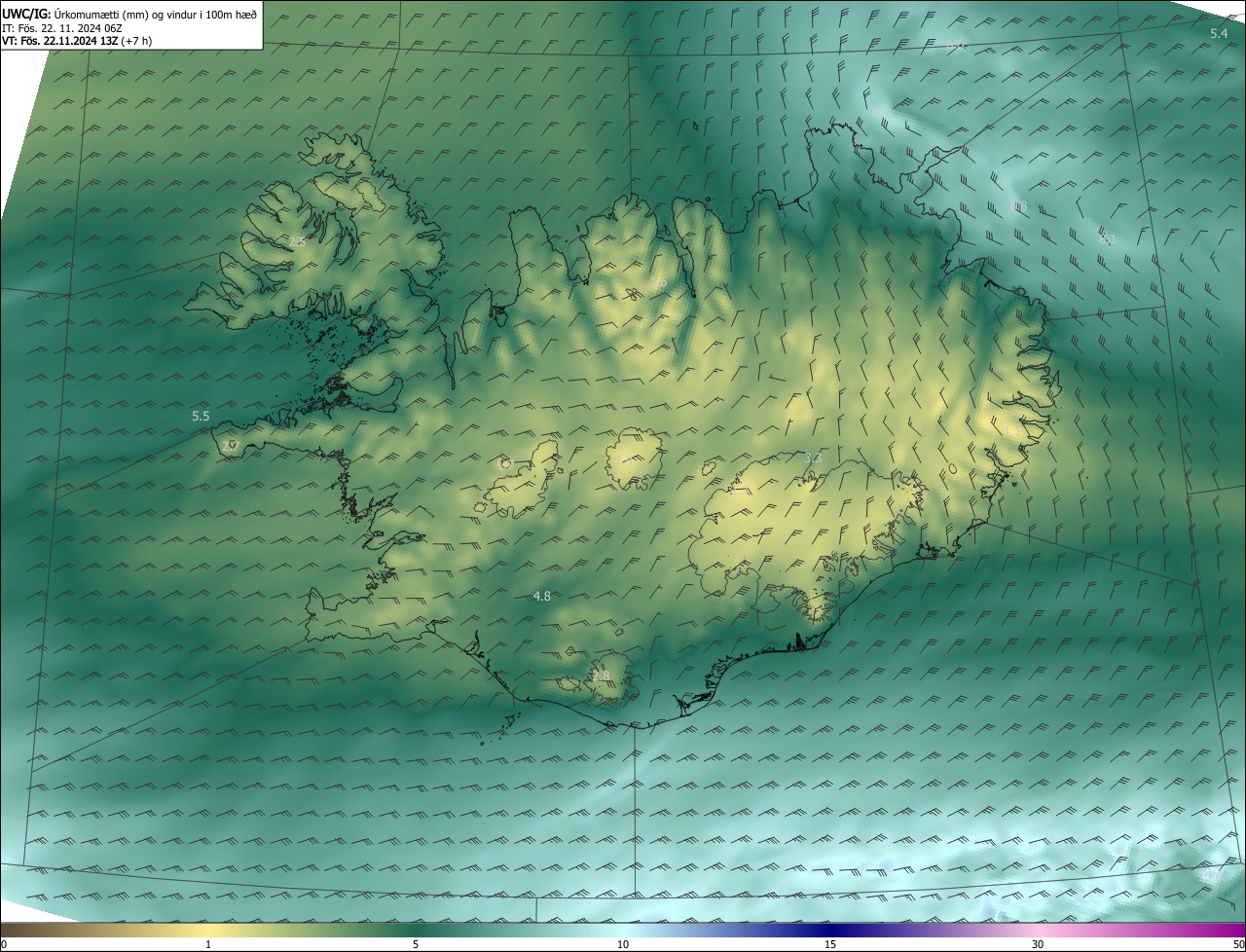
Task: Click the 15 tick on the color scale
Action: (x=830, y=944)
